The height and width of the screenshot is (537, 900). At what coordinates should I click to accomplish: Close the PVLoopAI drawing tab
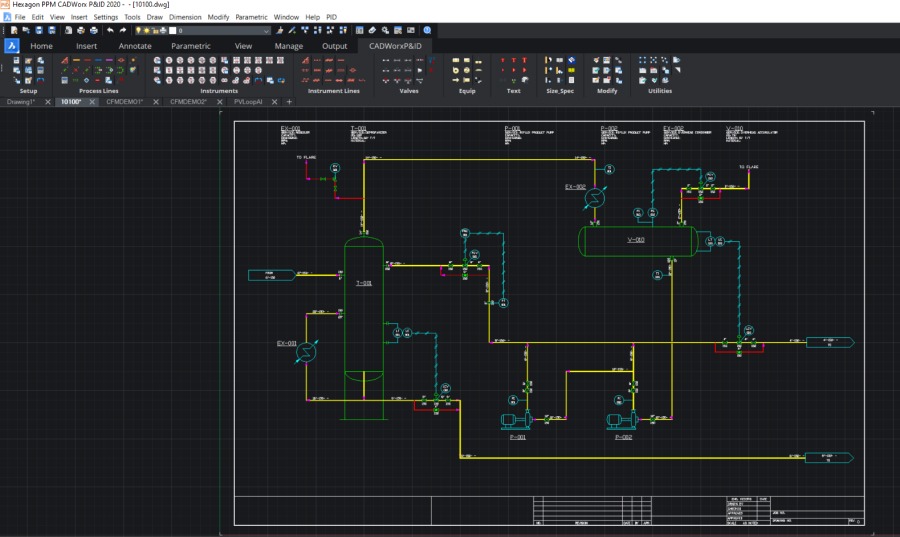click(275, 102)
